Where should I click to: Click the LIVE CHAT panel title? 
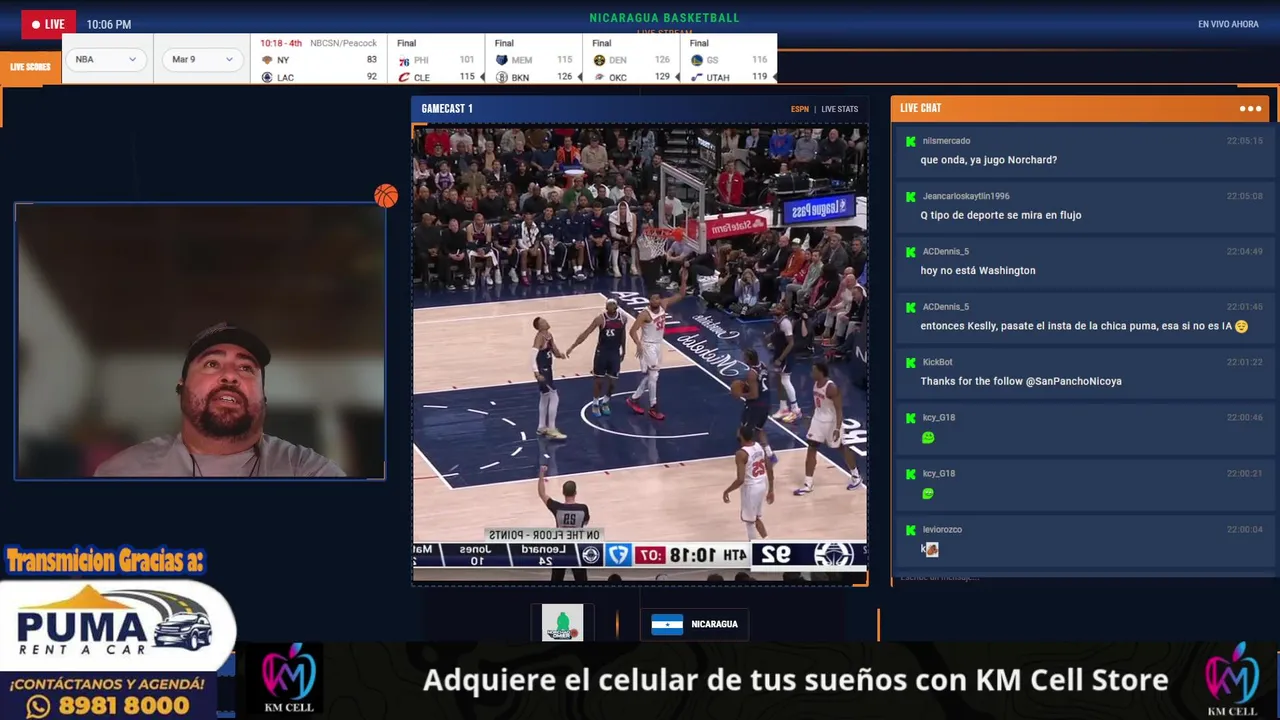coord(920,108)
